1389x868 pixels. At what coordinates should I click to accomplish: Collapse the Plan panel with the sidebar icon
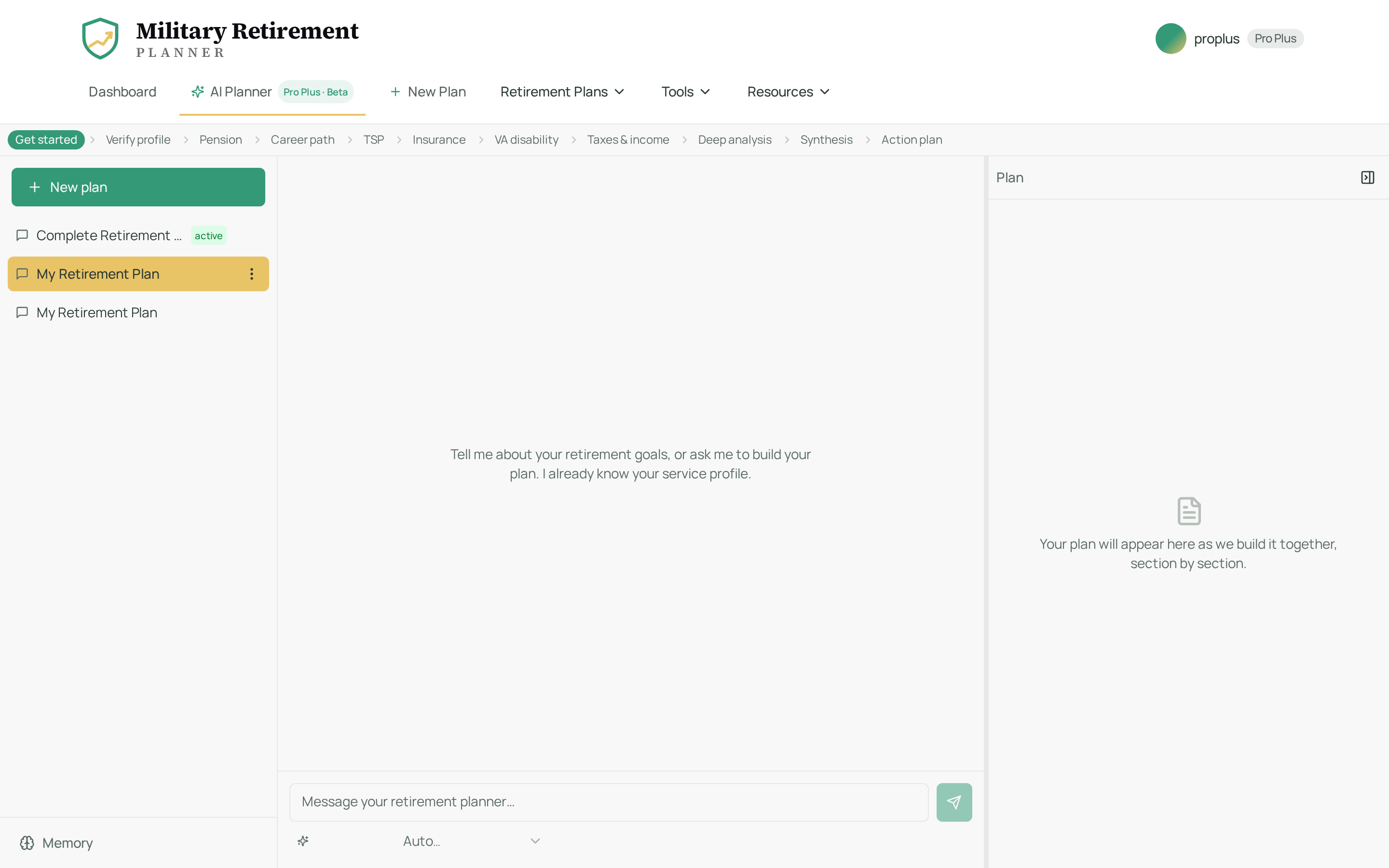tap(1367, 177)
